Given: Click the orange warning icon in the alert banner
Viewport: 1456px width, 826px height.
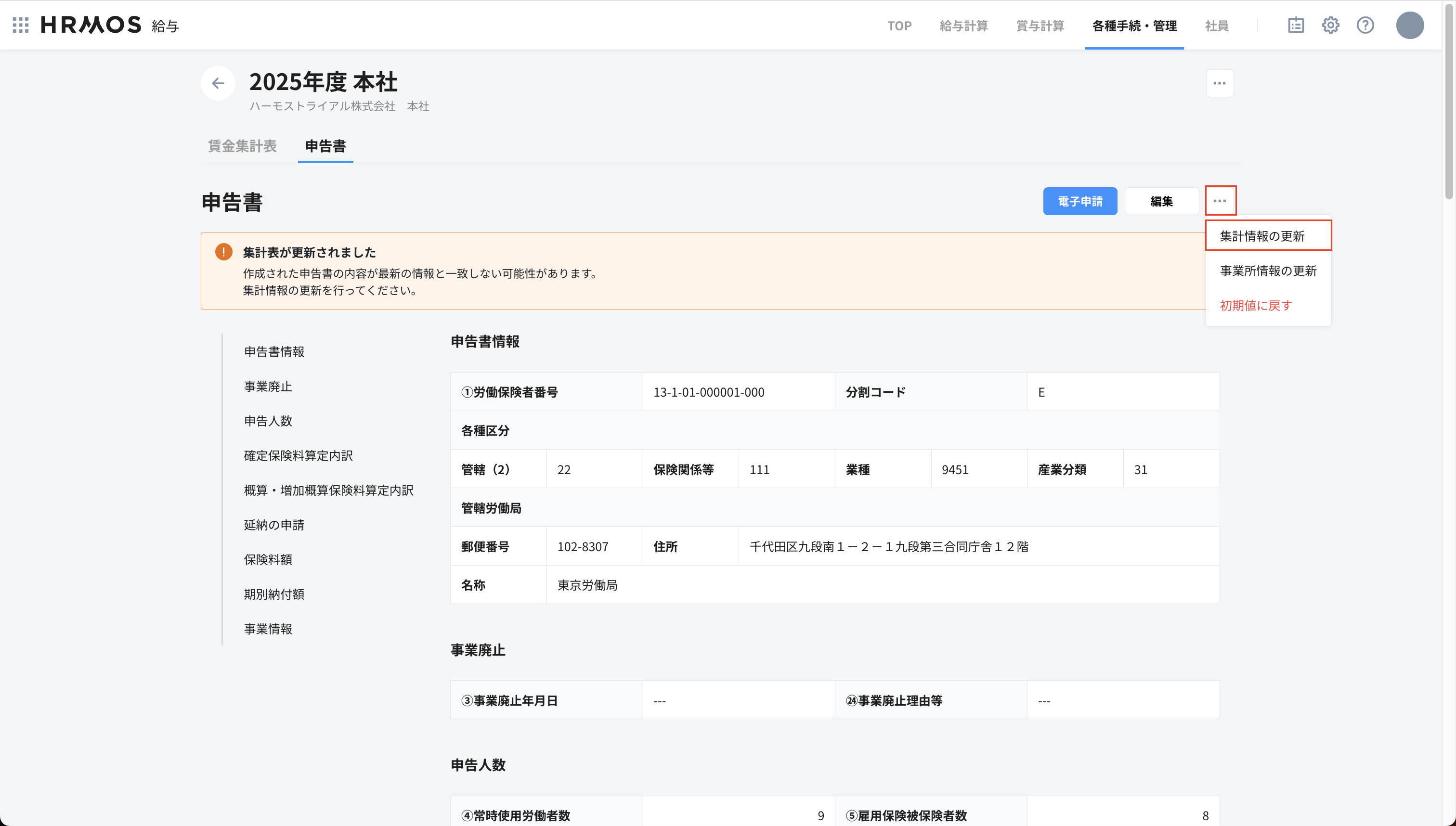Looking at the screenshot, I should [x=223, y=252].
